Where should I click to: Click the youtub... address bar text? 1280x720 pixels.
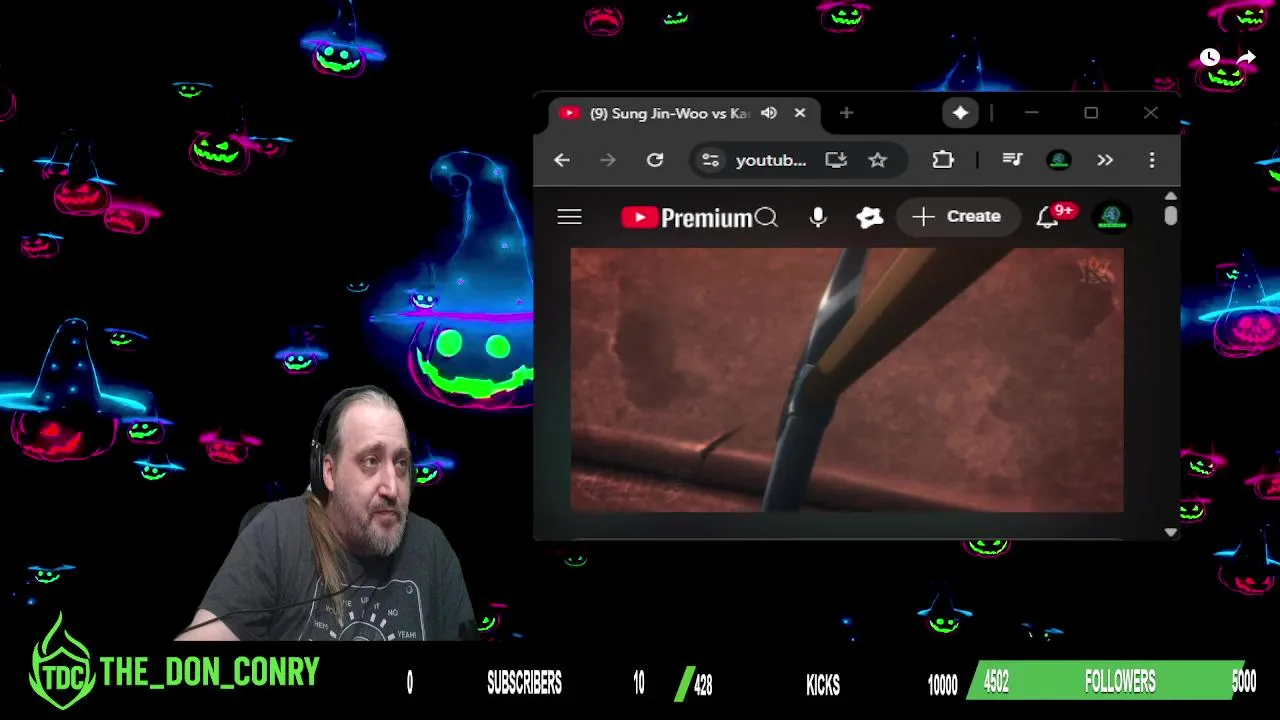point(771,160)
